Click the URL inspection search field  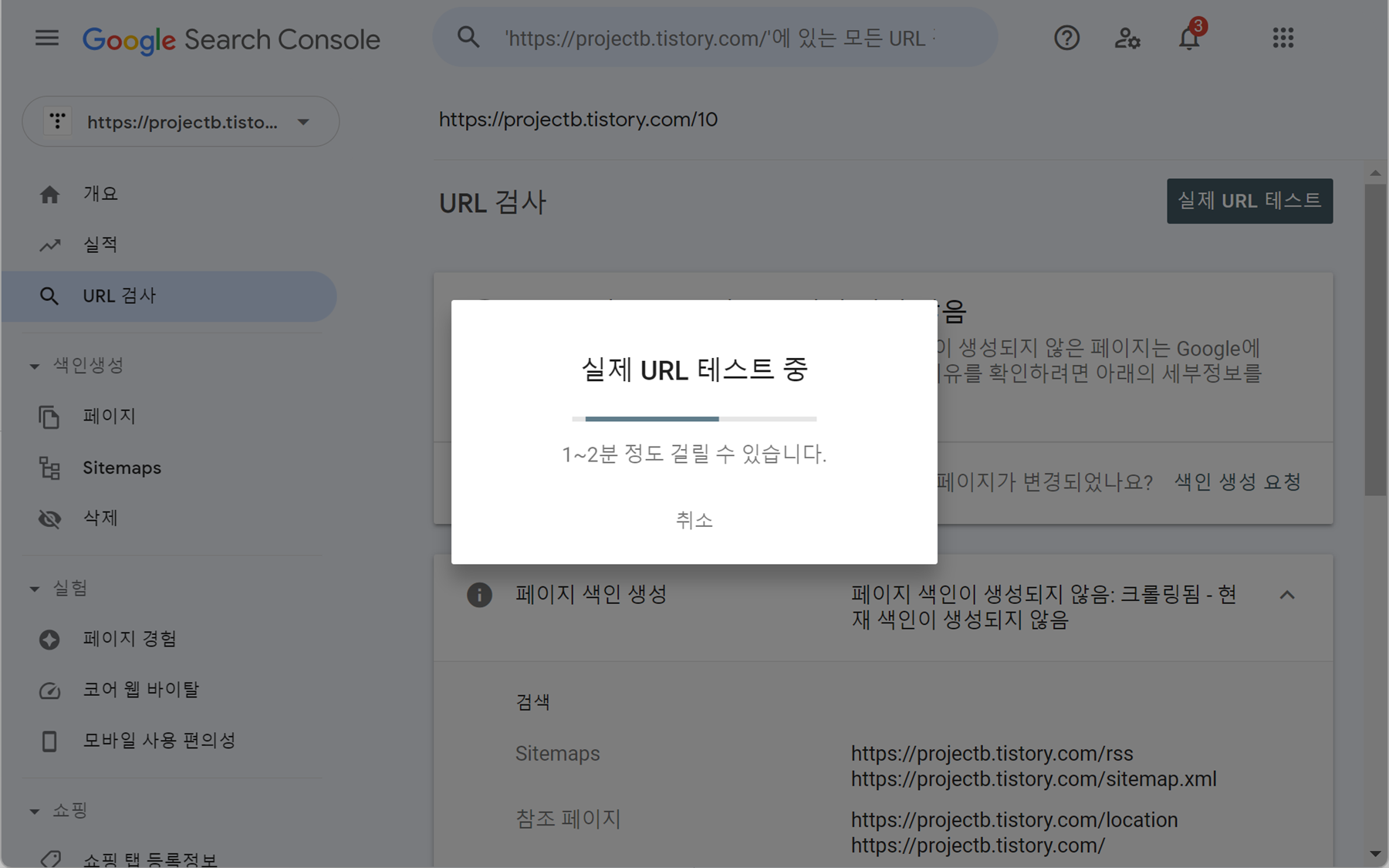point(715,37)
